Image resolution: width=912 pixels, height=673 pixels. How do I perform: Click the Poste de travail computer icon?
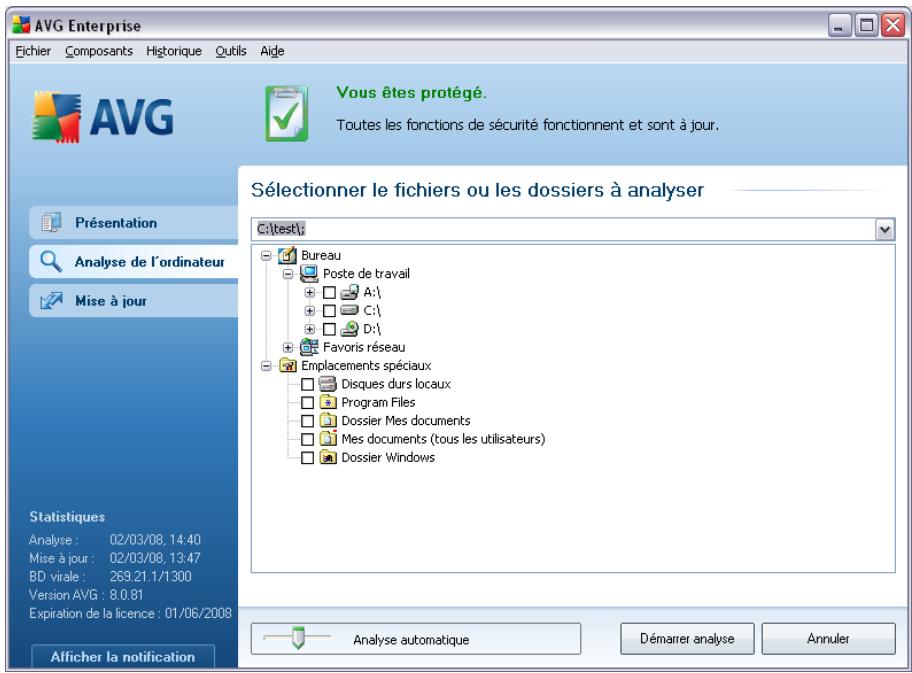tap(309, 273)
